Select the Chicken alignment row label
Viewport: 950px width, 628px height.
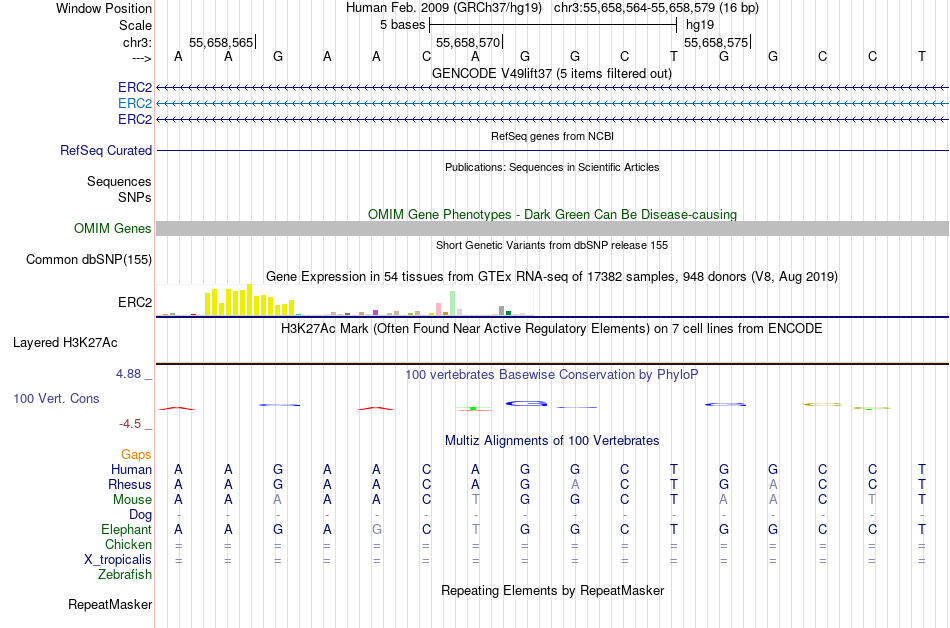click(x=128, y=544)
